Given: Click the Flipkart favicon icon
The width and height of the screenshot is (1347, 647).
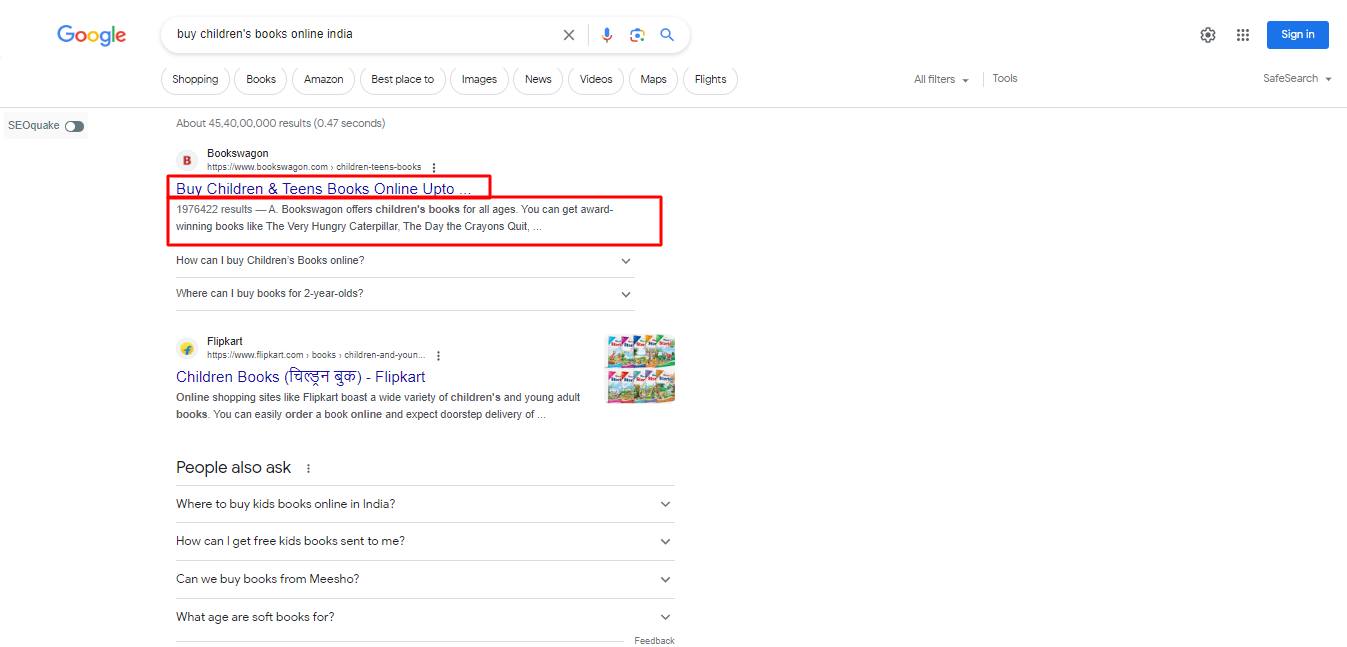Looking at the screenshot, I should [187, 348].
